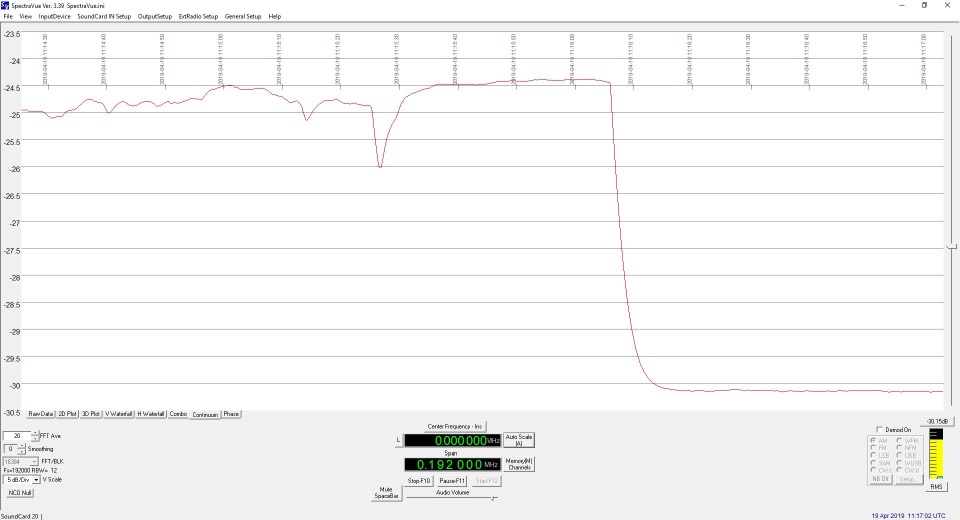
Task: Switch to the 3D Plot tab
Action: pyautogui.click(x=91, y=414)
